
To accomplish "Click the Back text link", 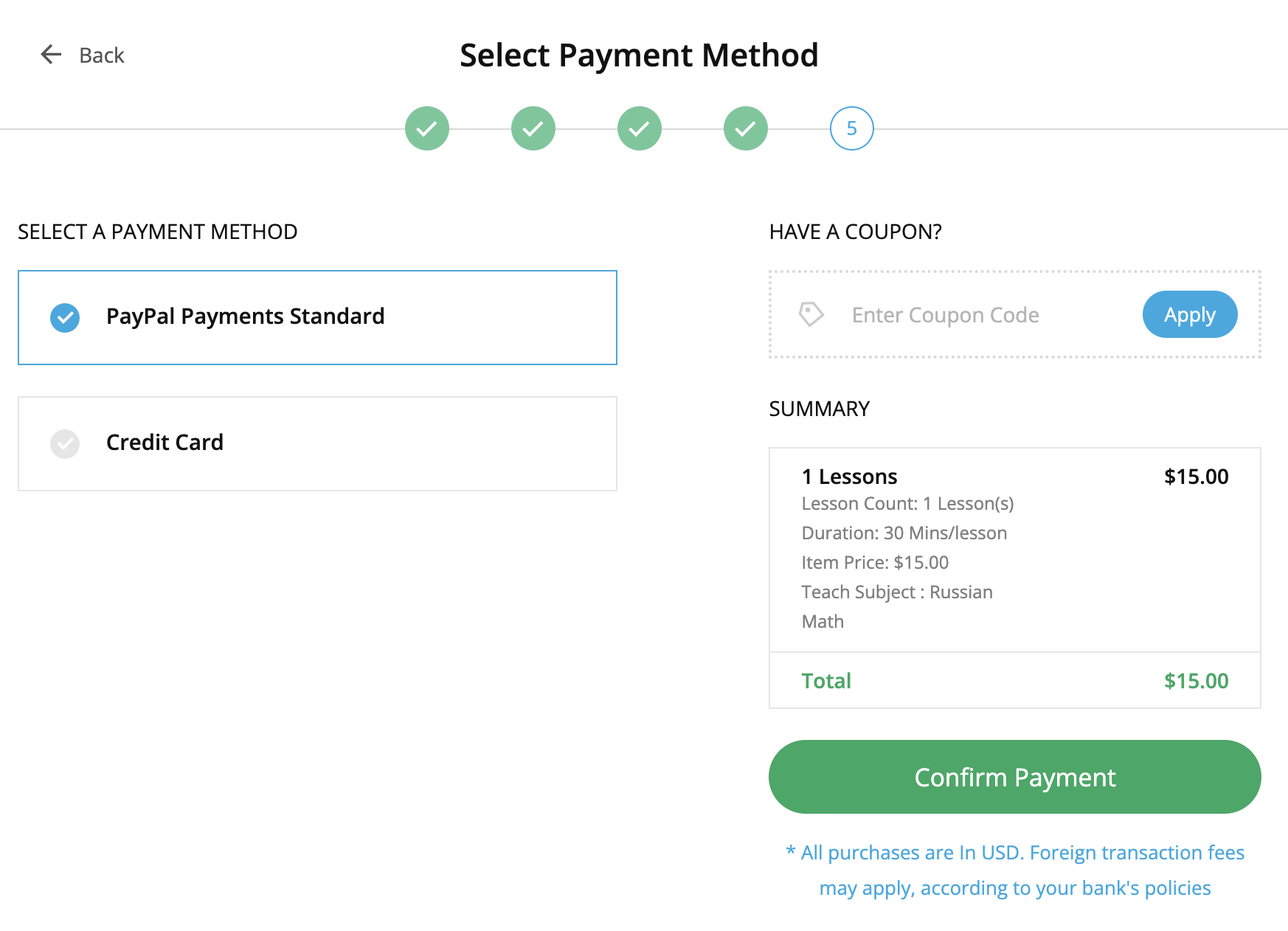I will click(102, 55).
